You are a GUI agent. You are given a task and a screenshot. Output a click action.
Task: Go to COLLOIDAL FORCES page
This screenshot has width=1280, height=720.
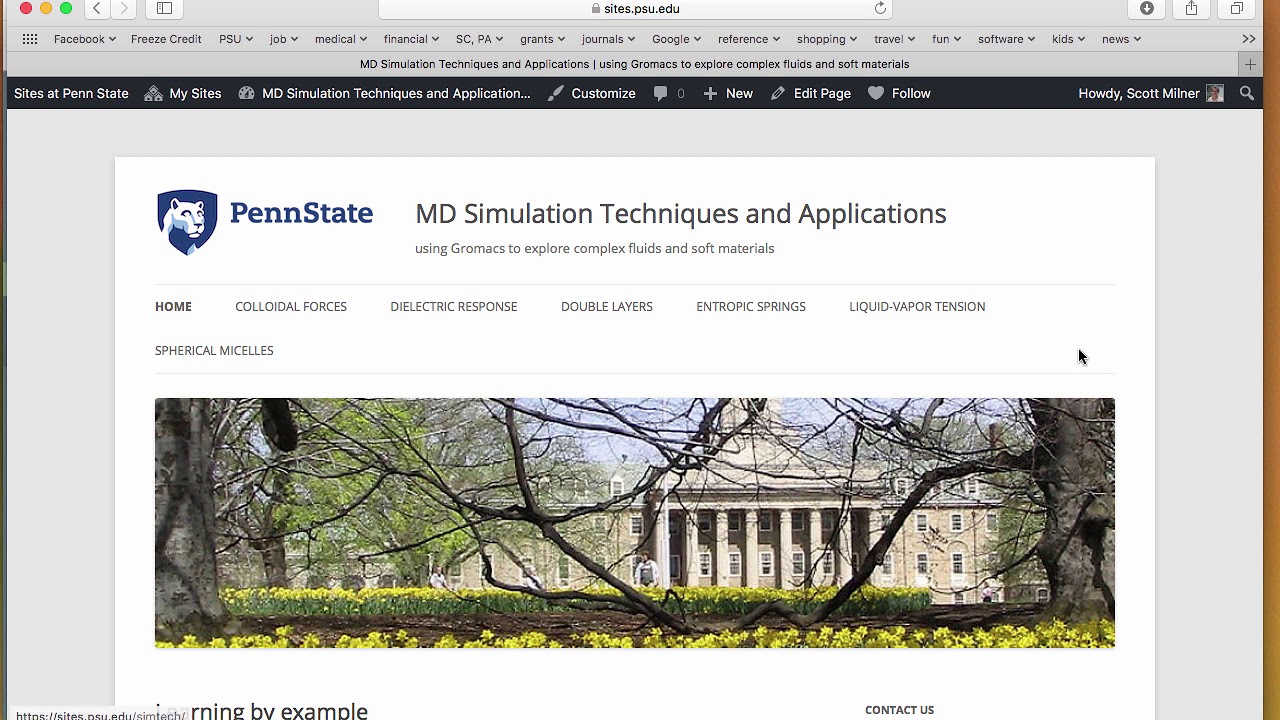click(x=291, y=307)
